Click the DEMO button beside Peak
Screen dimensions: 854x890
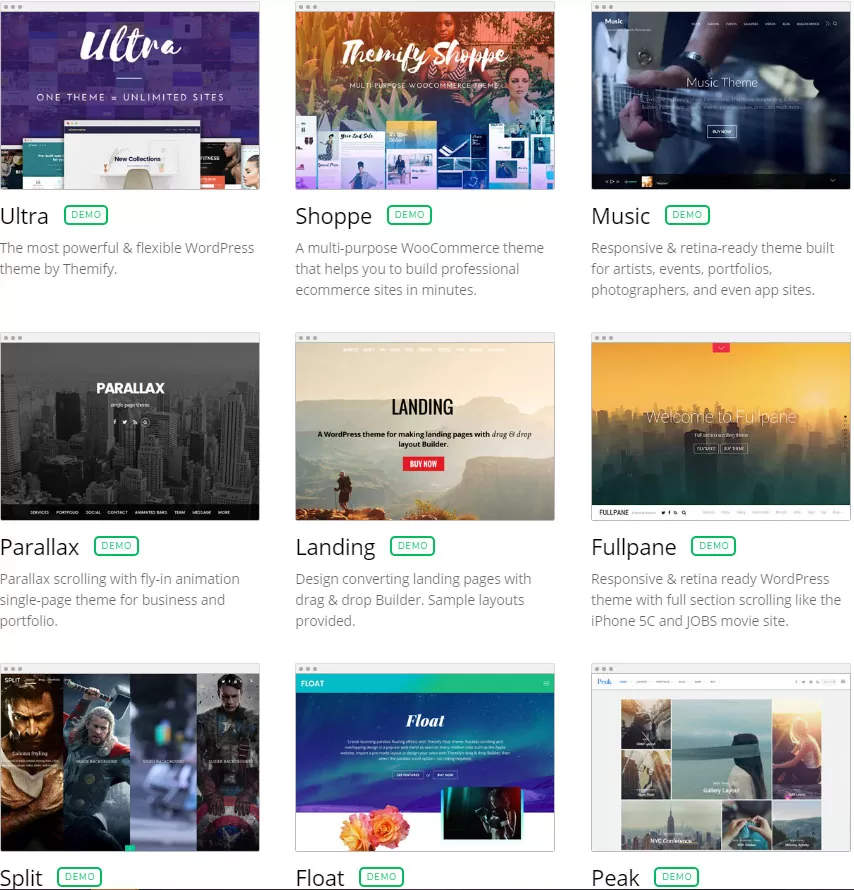[x=676, y=877]
